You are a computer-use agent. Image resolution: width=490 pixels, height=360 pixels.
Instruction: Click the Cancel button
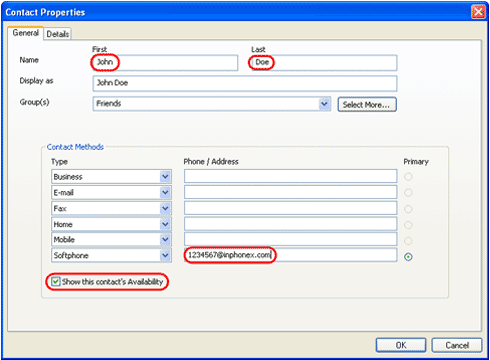tap(457, 345)
